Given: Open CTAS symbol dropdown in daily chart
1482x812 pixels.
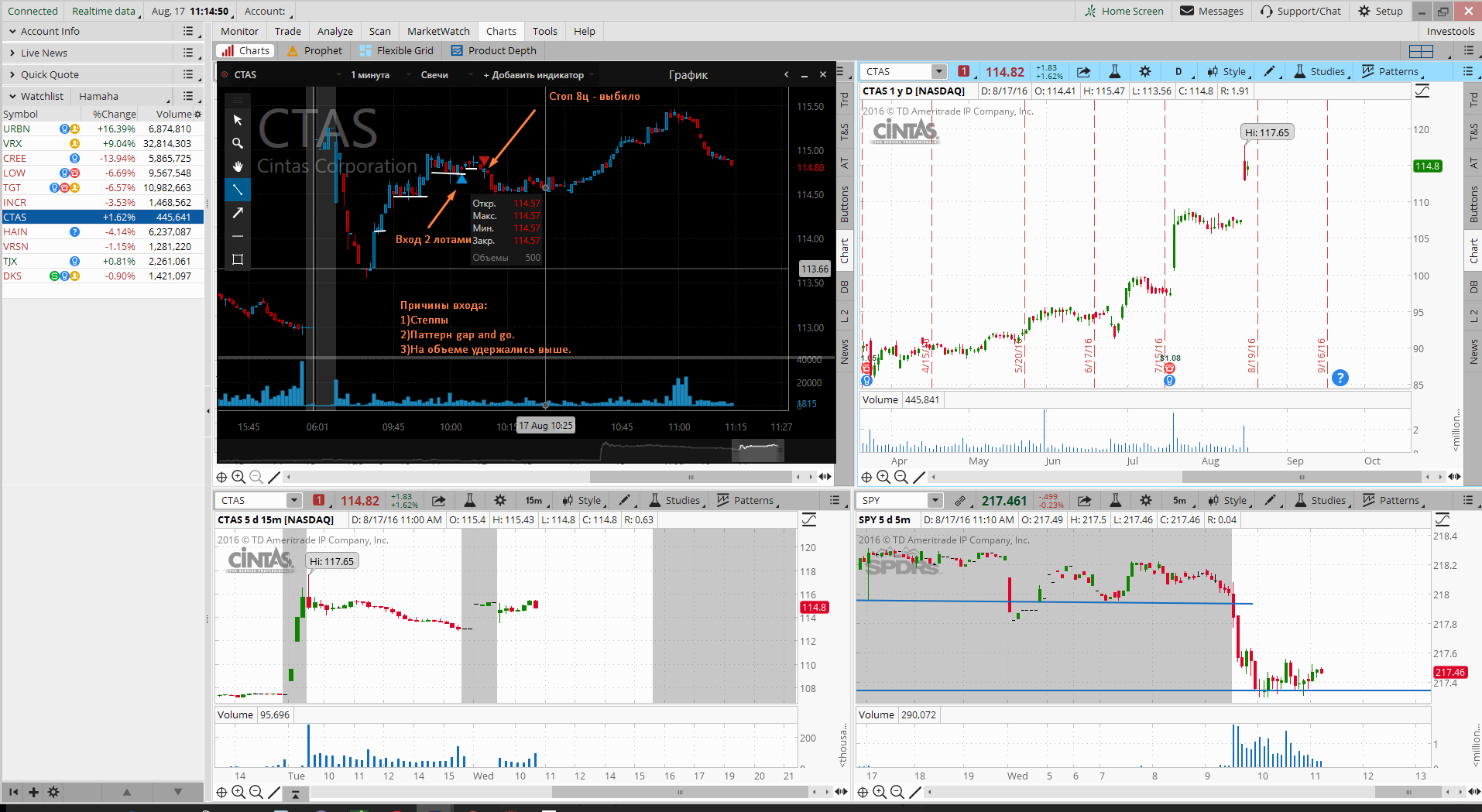Looking at the screenshot, I should (x=939, y=72).
